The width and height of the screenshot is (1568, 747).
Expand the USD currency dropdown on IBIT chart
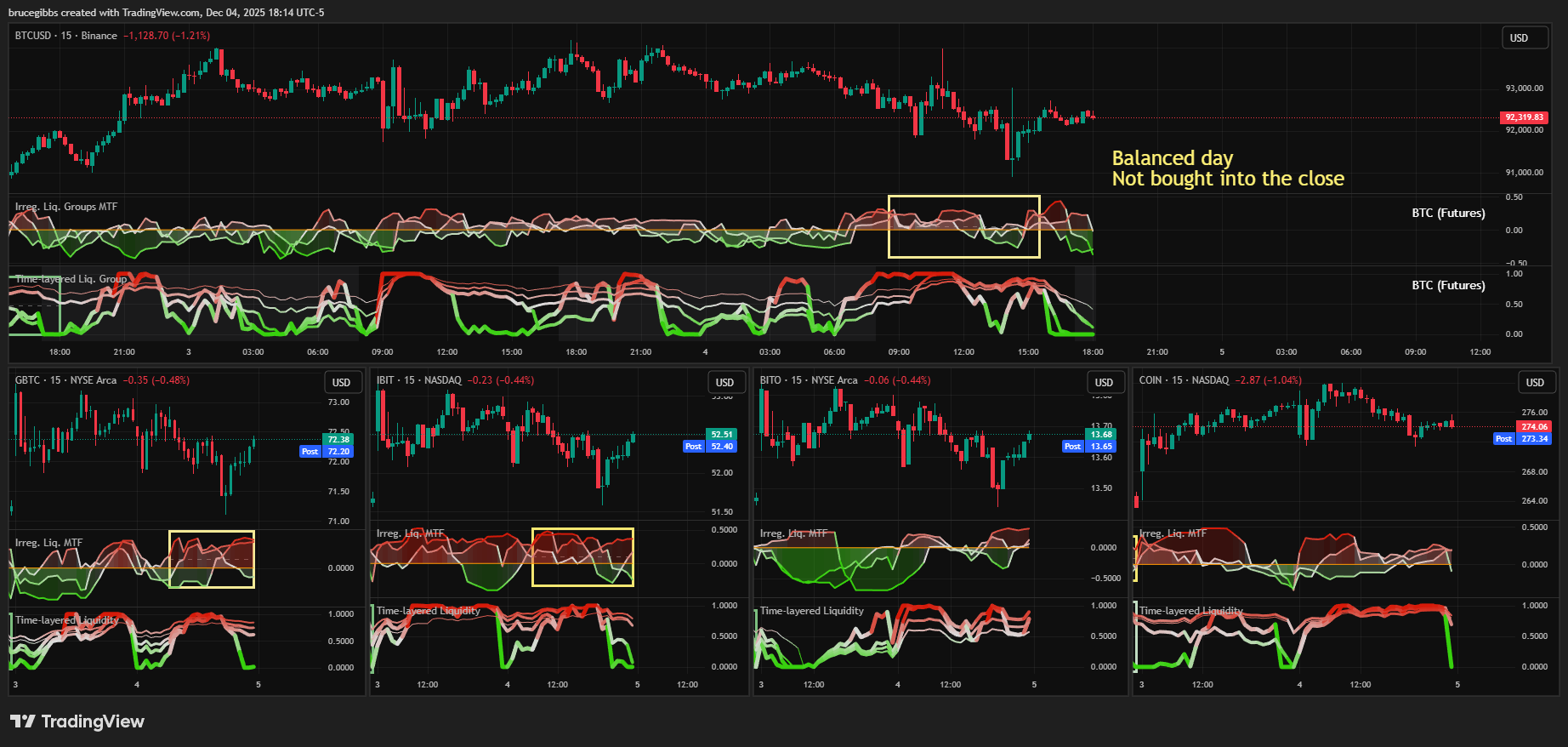click(x=724, y=383)
